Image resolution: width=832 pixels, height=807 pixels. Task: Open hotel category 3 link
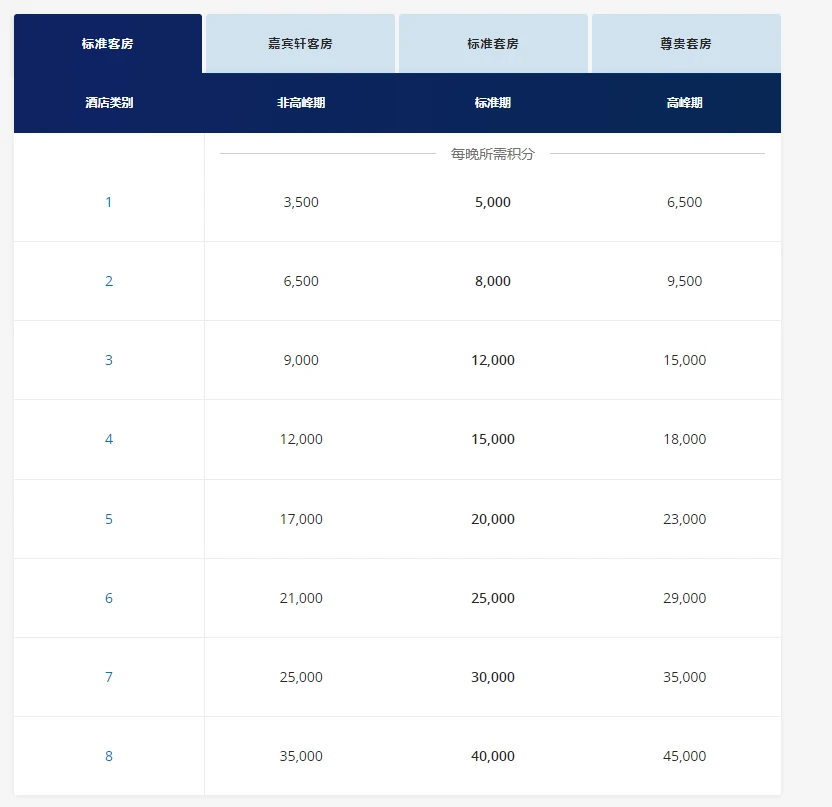coord(109,360)
